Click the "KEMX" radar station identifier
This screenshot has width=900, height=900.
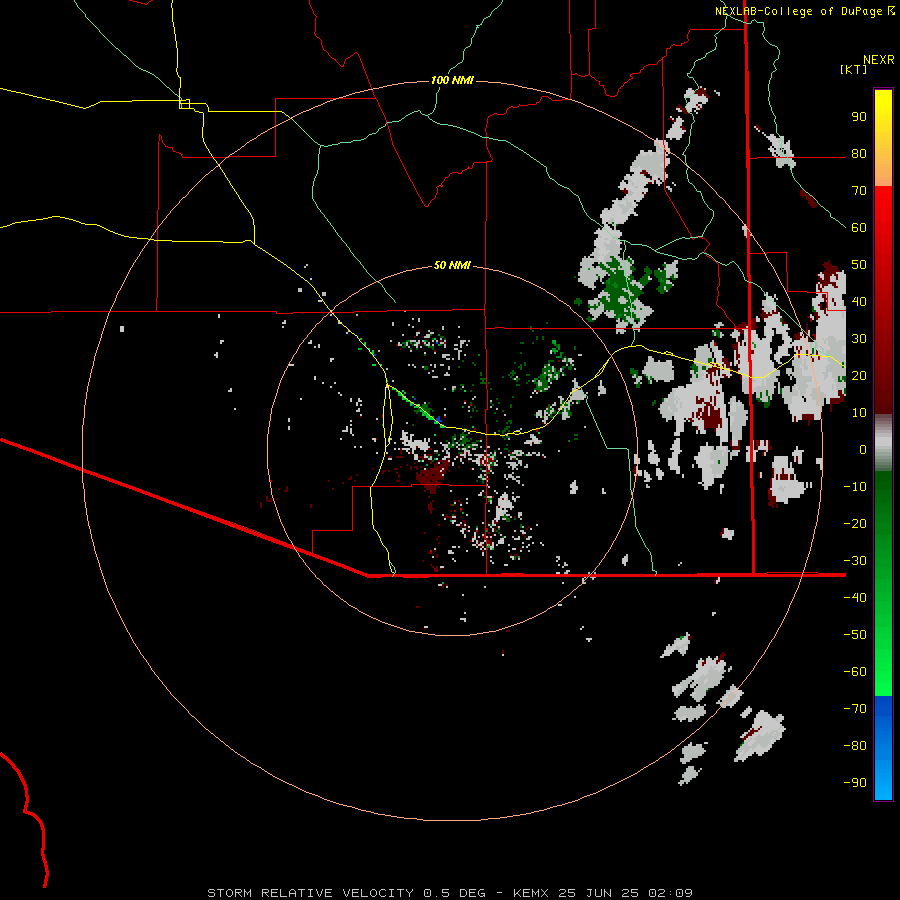tap(531, 893)
